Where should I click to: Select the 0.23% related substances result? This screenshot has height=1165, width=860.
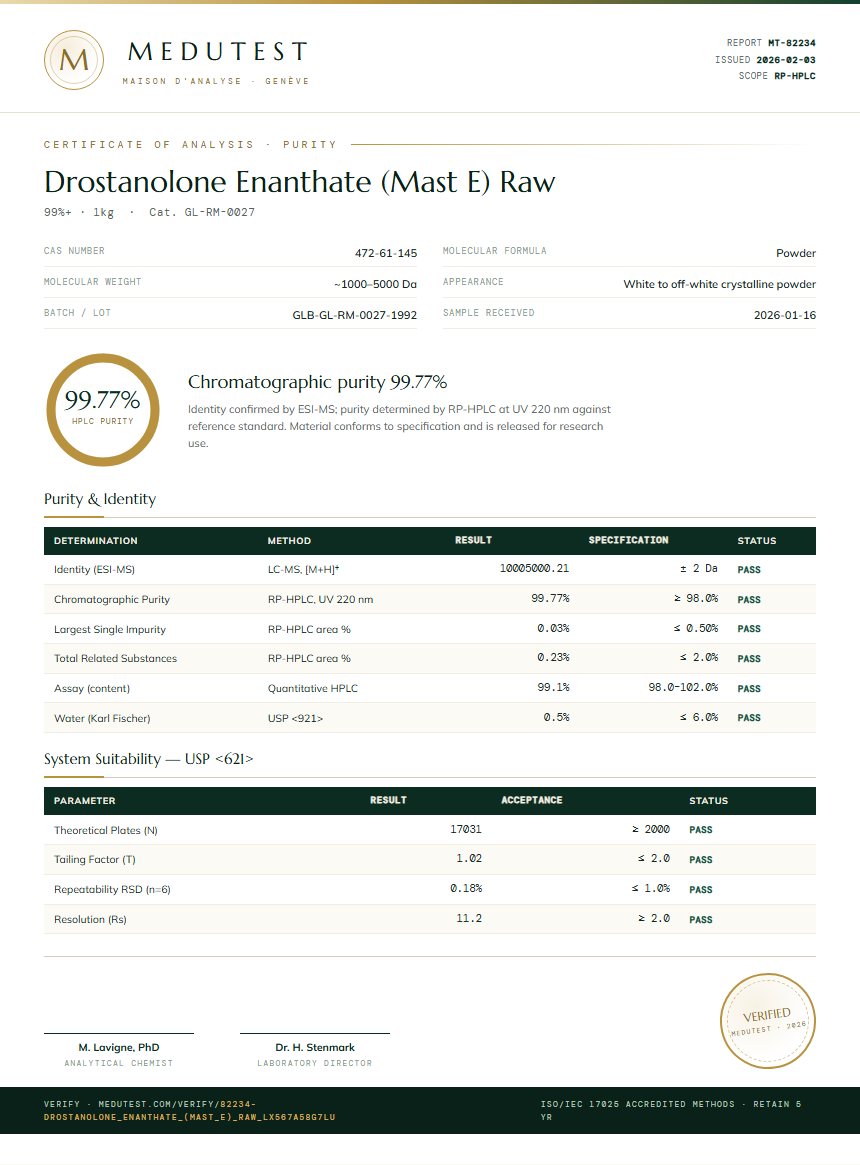(x=553, y=658)
